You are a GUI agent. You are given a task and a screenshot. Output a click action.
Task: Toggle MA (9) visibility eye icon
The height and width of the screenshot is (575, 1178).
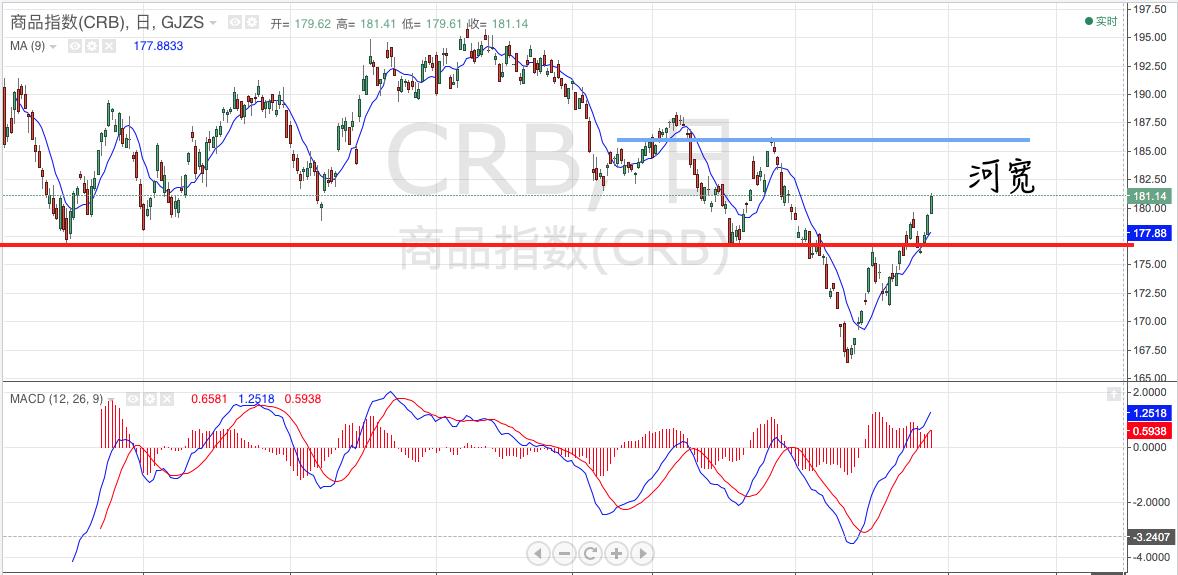point(75,46)
